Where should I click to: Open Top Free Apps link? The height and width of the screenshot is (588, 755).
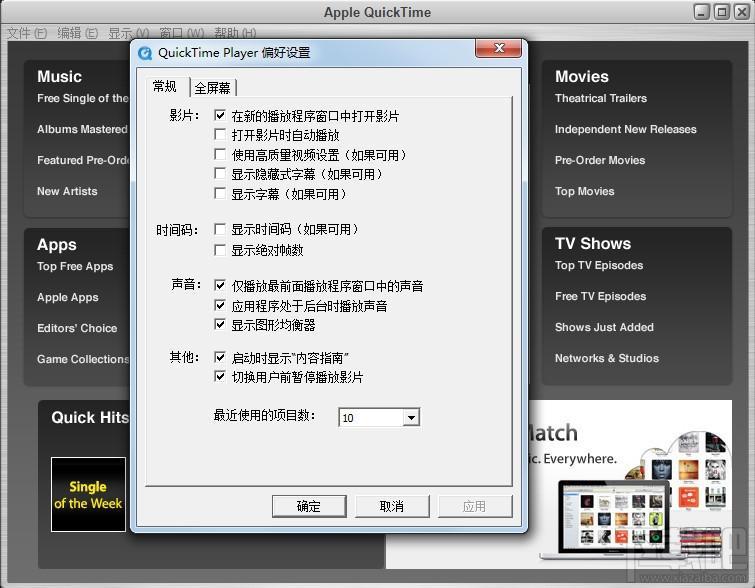(75, 266)
